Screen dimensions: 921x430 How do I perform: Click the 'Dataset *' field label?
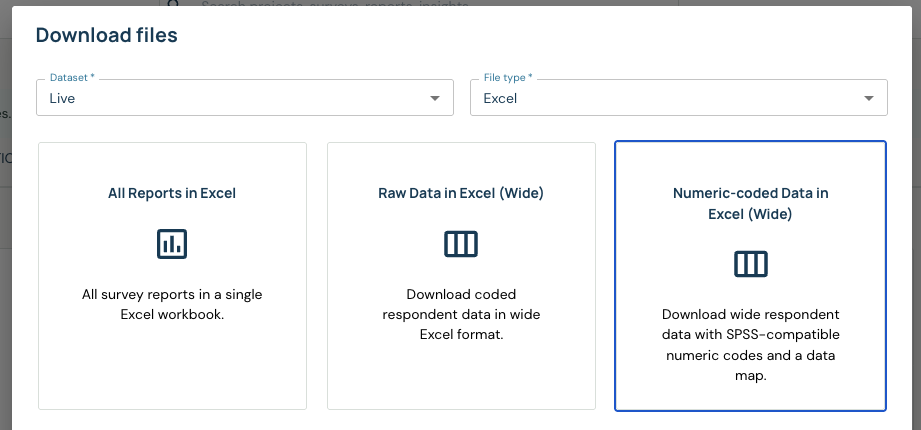pos(72,78)
